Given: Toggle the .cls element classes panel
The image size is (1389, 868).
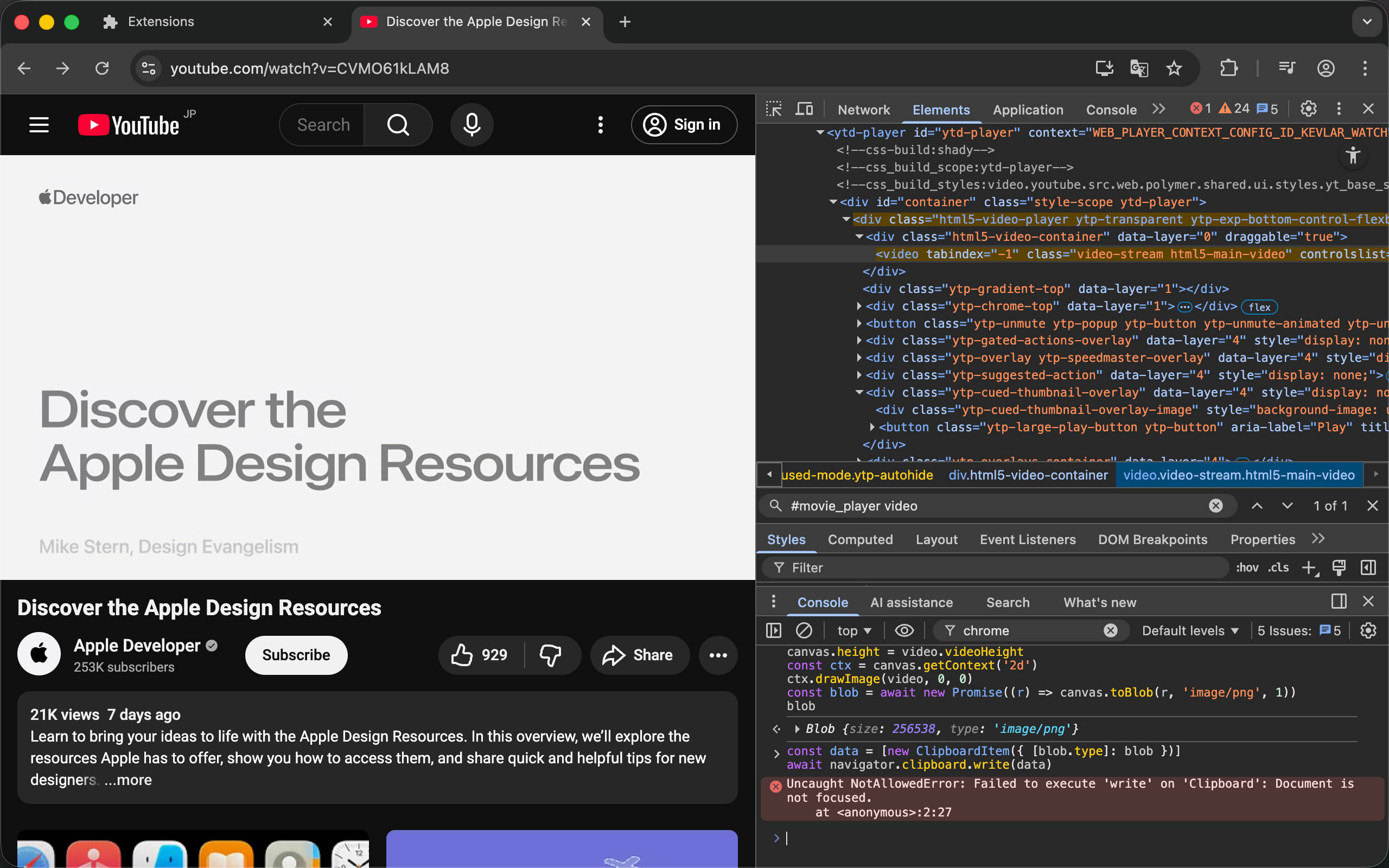Looking at the screenshot, I should pyautogui.click(x=1278, y=568).
